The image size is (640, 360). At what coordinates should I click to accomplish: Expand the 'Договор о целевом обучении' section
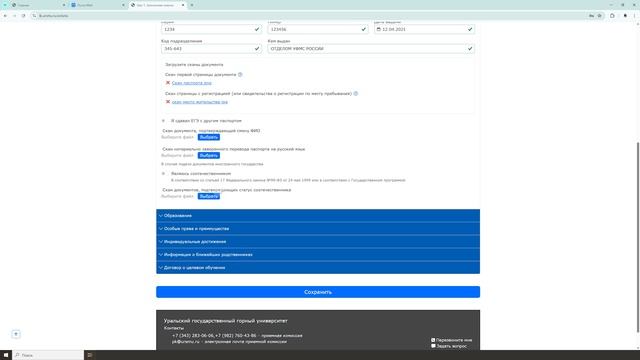click(318, 268)
